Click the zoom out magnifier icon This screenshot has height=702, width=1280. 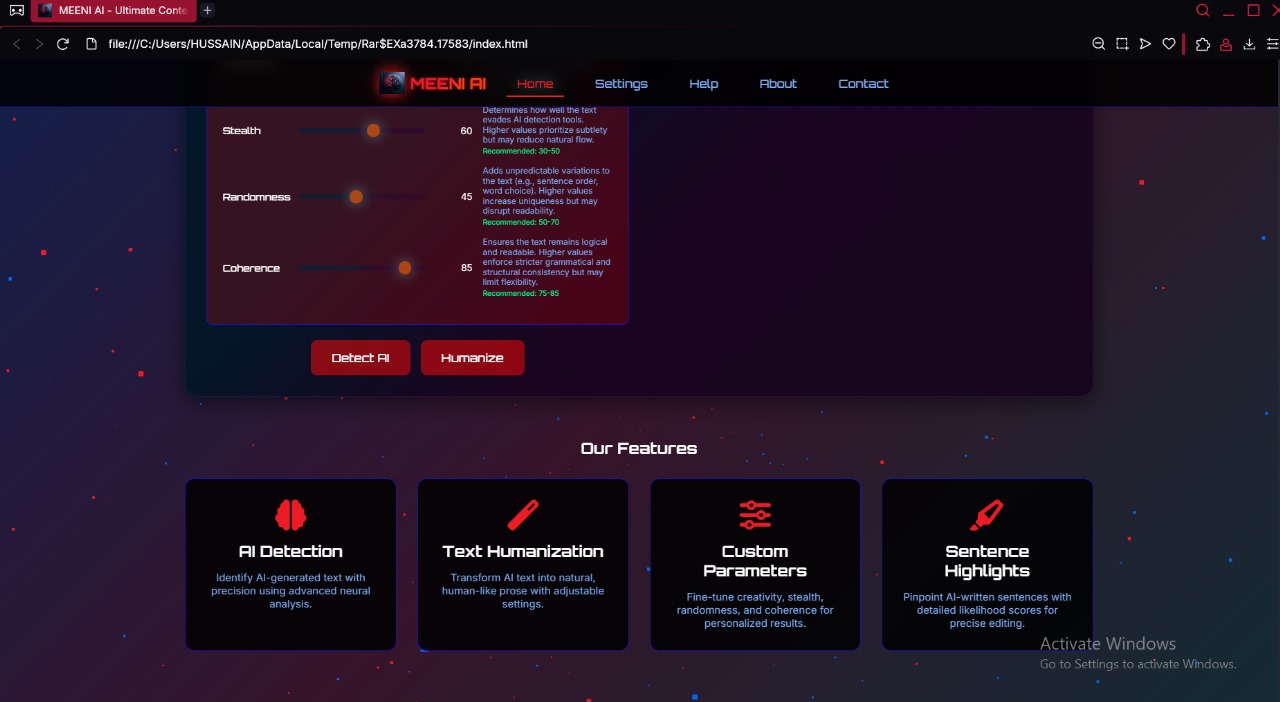[1099, 44]
